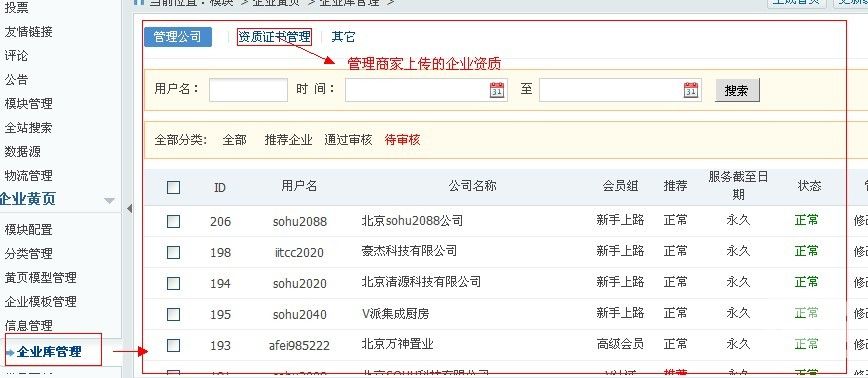The width and height of the screenshot is (868, 378).
Task: Click username sohu2088
Action: tap(300, 221)
